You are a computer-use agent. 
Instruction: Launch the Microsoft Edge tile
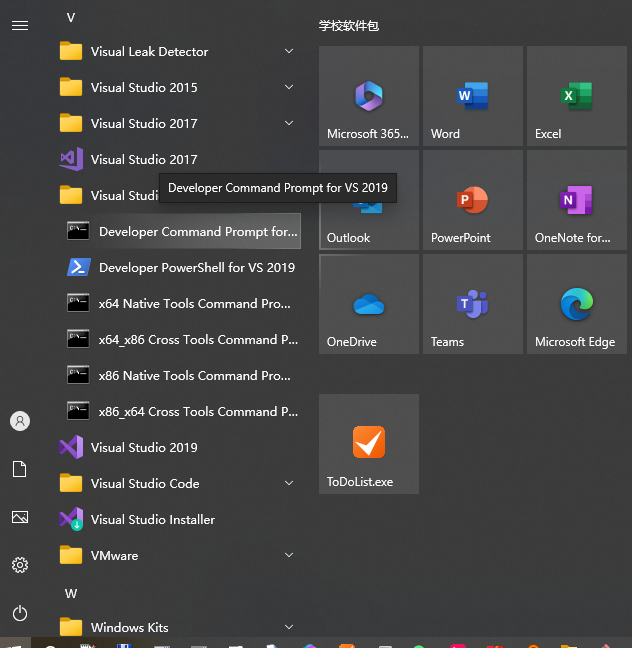point(576,305)
